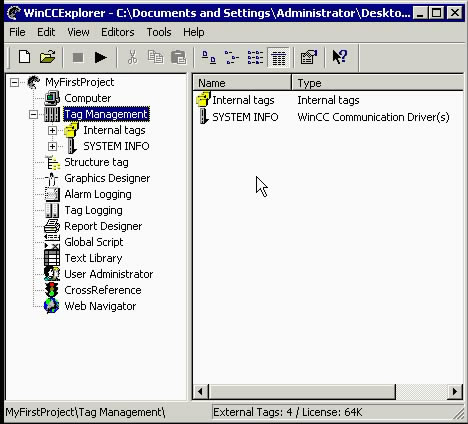This screenshot has width=468, height=424.
Task: Click the left arrow of horizontal scrollbar
Action: pyautogui.click(x=201, y=391)
